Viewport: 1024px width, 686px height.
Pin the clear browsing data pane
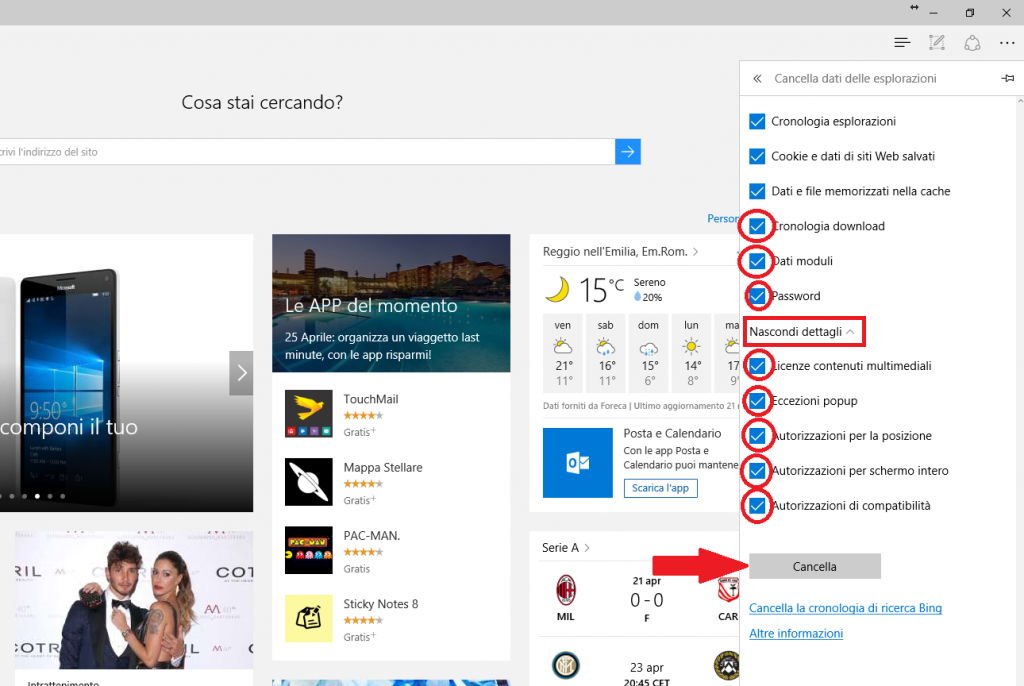click(x=1007, y=78)
